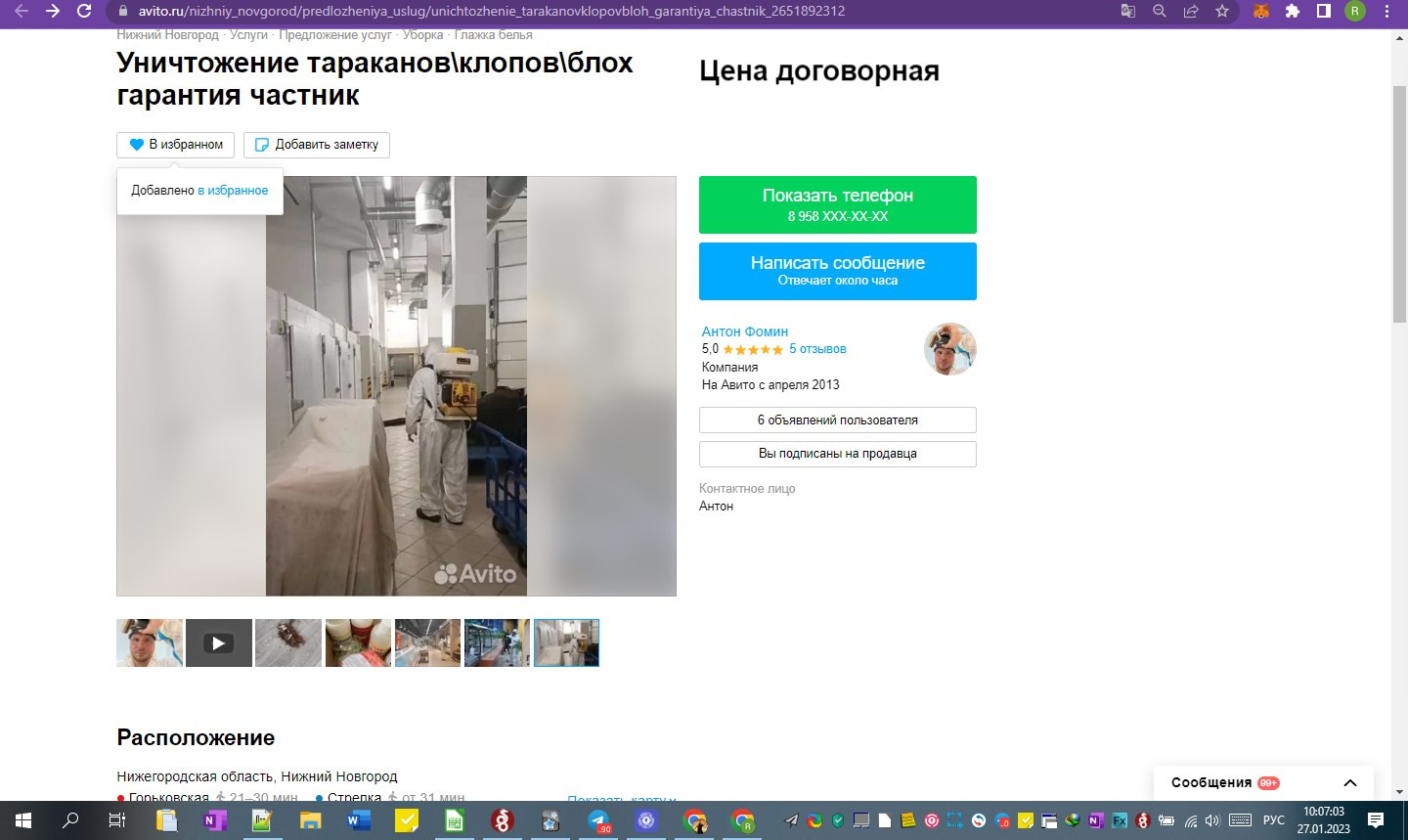Toggle the В избранном favorite button
This screenshot has height=840, width=1408.
[176, 145]
